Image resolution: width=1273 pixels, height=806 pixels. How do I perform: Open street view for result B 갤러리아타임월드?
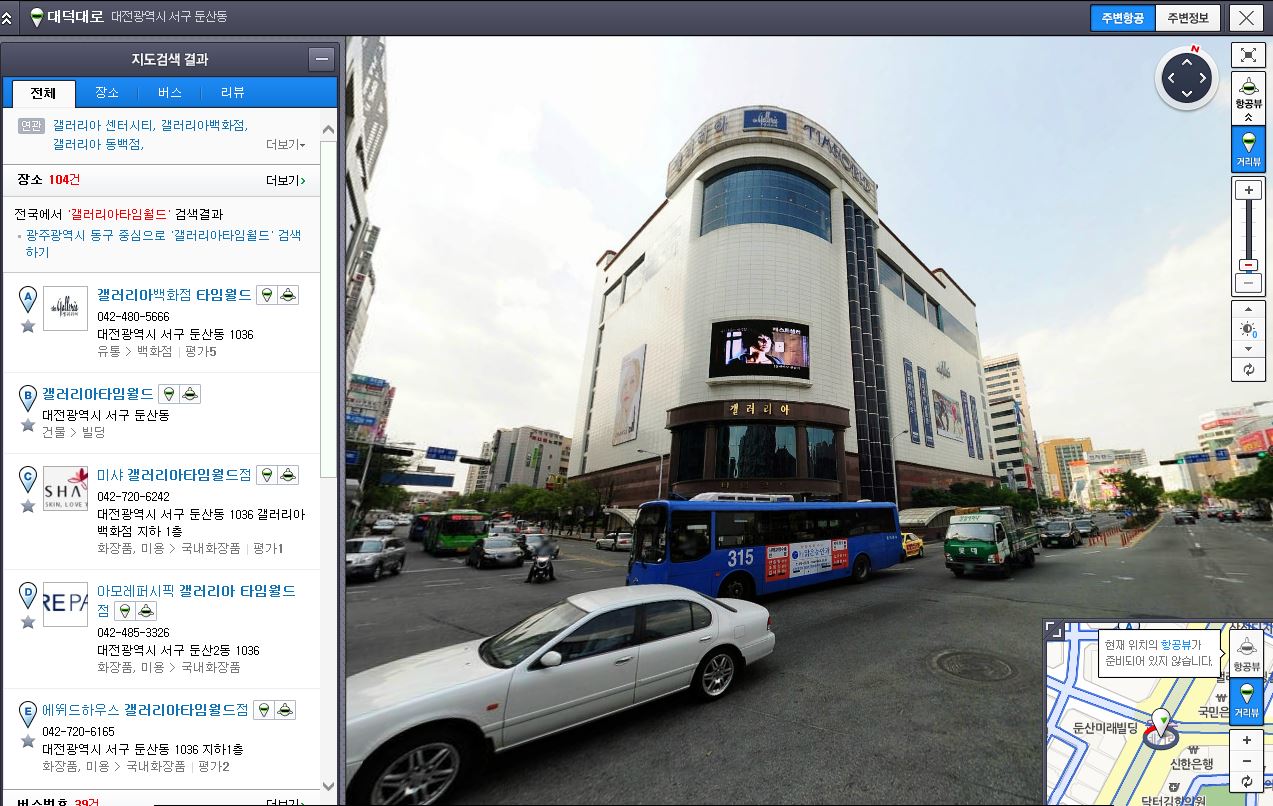point(169,394)
